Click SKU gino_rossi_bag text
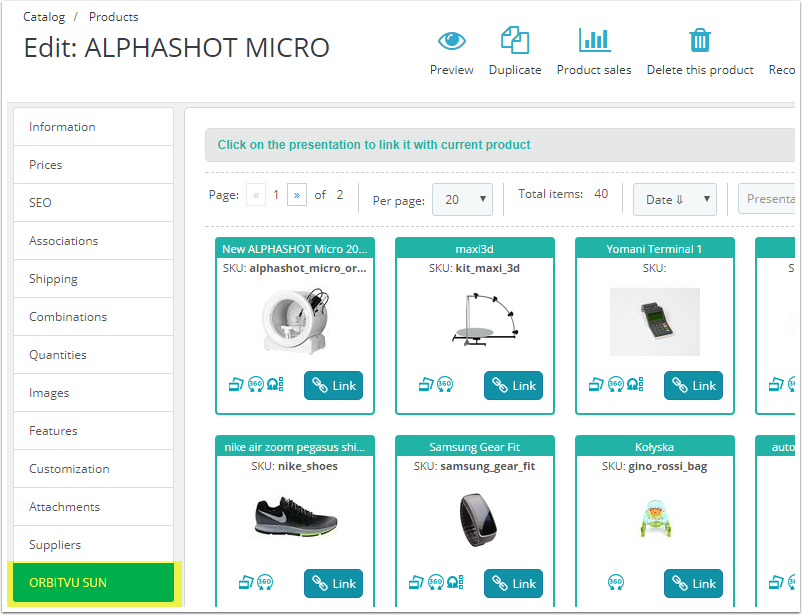 655,466
